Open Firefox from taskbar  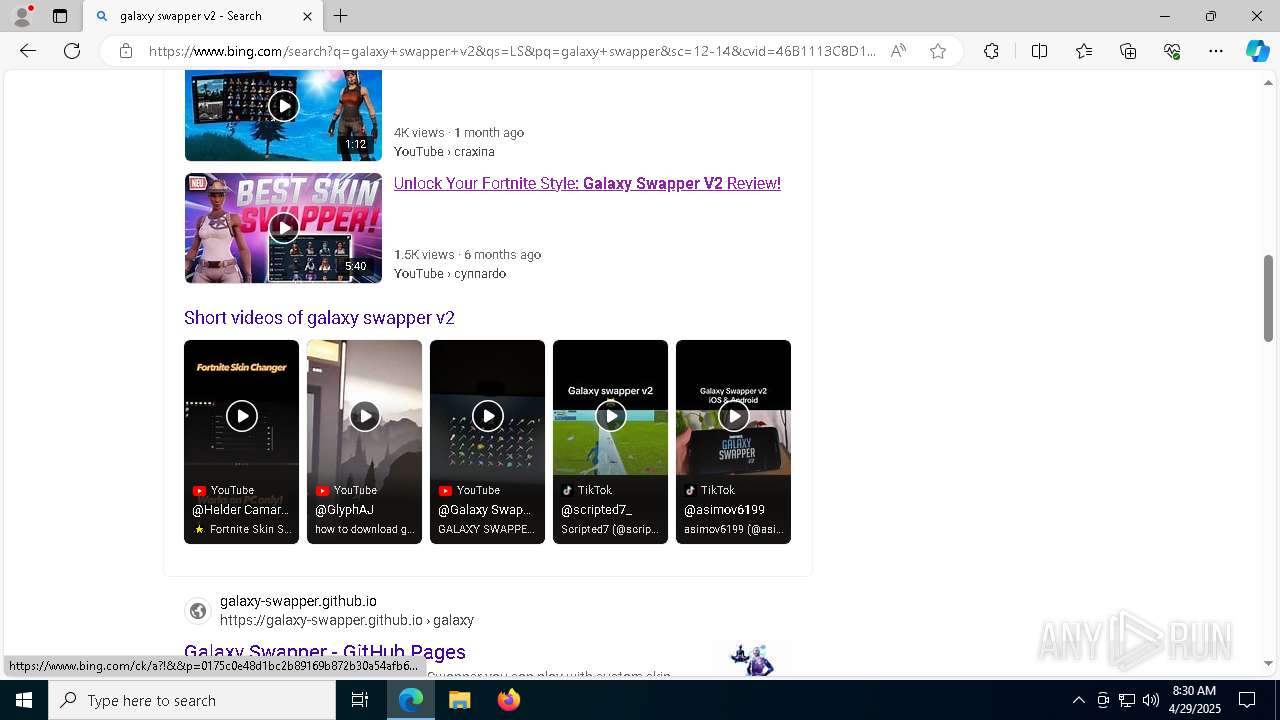point(508,700)
